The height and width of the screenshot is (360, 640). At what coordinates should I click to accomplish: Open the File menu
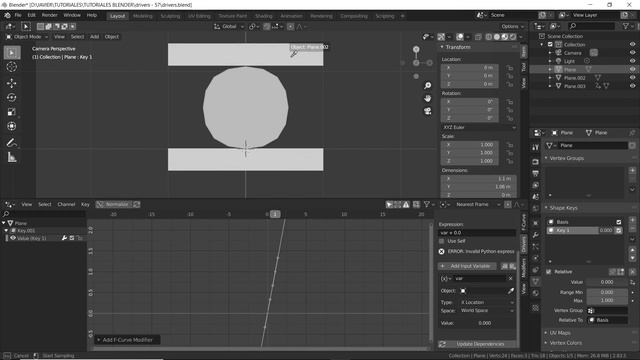[x=18, y=15]
